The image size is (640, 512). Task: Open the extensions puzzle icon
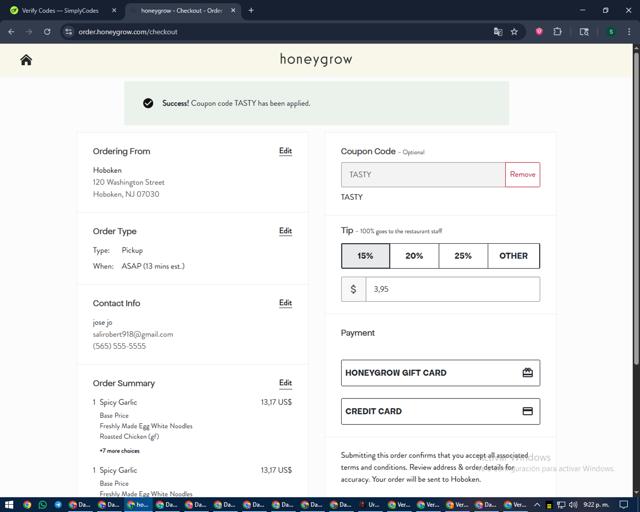[558, 32]
